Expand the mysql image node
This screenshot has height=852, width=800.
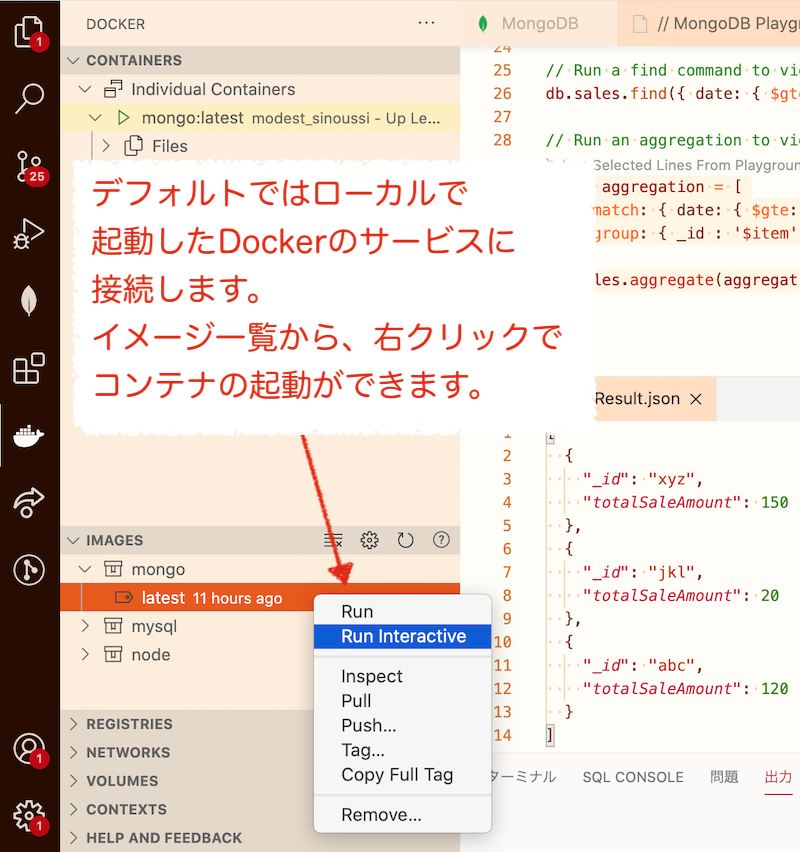pyautogui.click(x=85, y=626)
